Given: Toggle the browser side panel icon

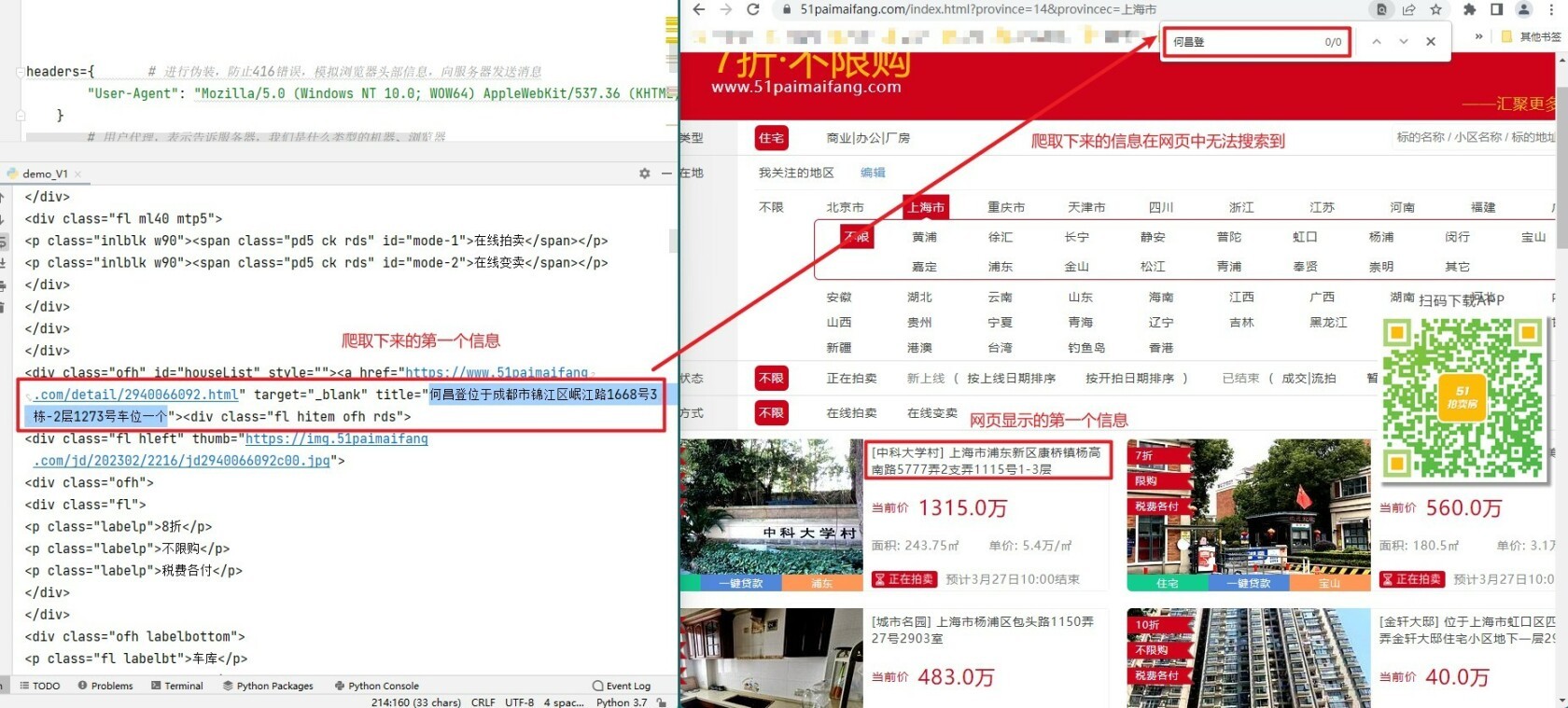Looking at the screenshot, I should click(1496, 9).
